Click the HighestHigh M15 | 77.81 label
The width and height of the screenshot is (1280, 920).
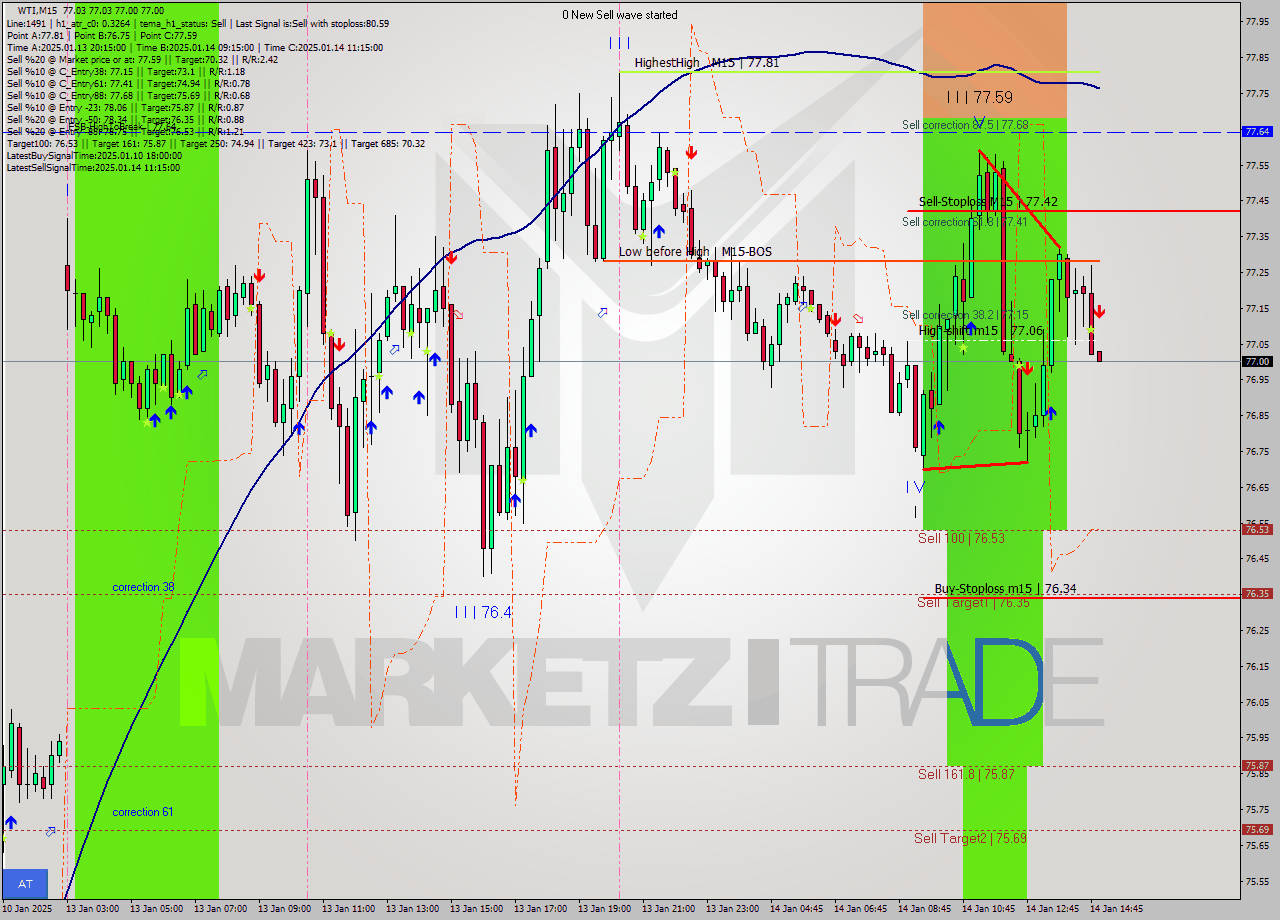pyautogui.click(x=706, y=63)
